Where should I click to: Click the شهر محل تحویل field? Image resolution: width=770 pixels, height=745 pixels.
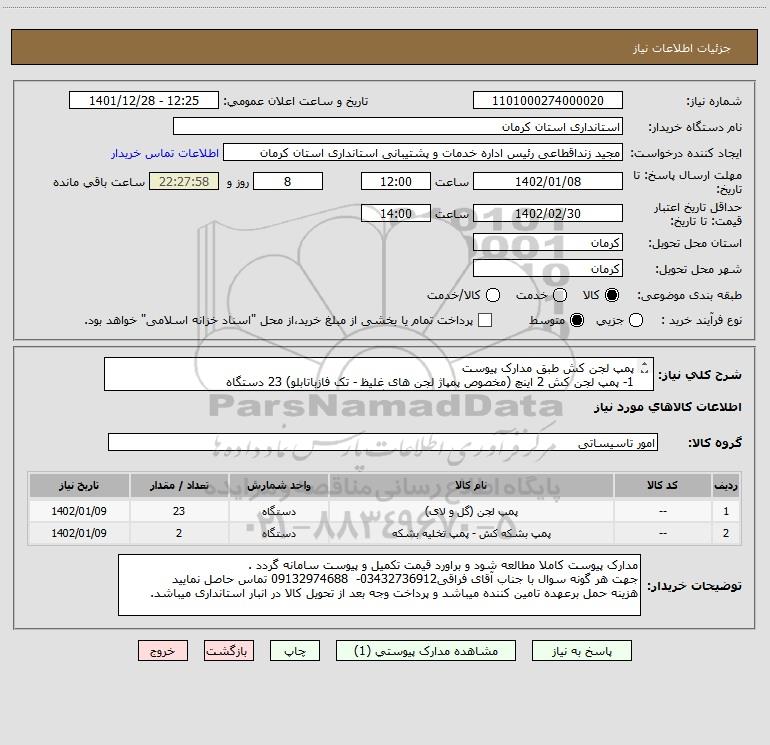coord(548,269)
